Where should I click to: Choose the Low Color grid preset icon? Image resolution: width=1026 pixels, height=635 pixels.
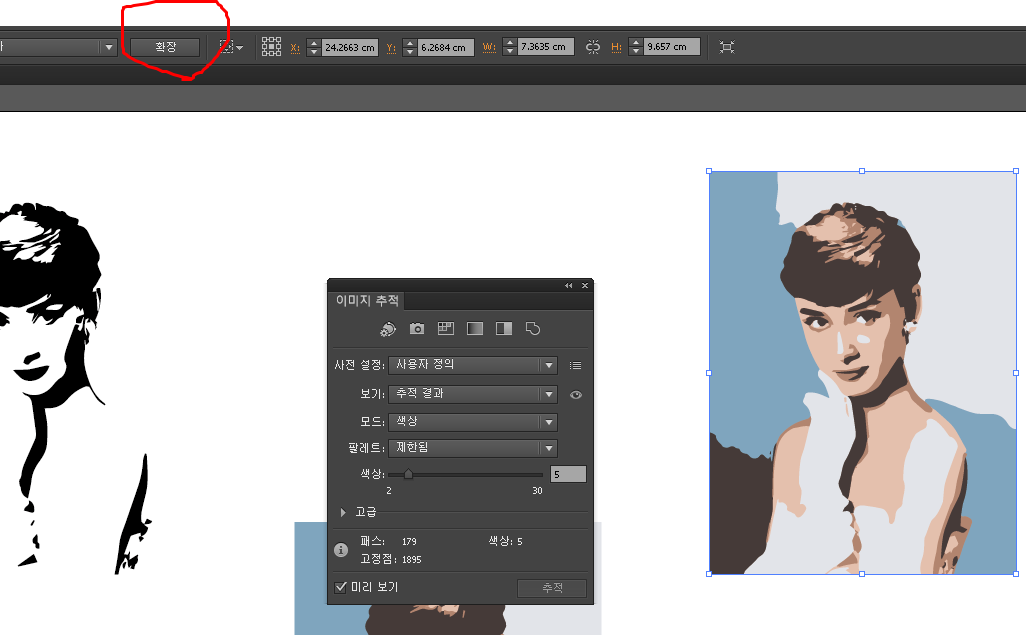tap(446, 329)
